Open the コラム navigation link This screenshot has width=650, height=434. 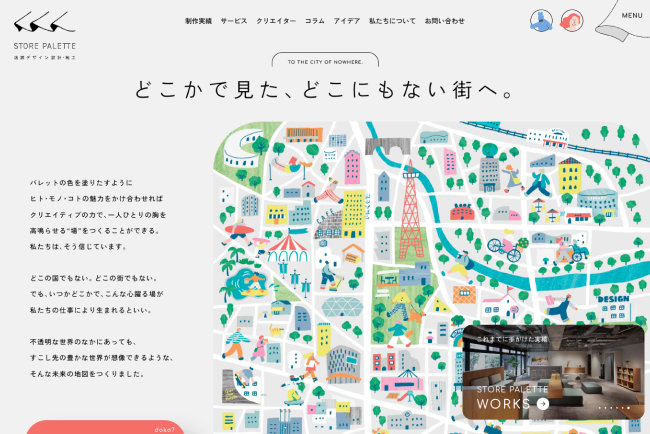coord(315,21)
